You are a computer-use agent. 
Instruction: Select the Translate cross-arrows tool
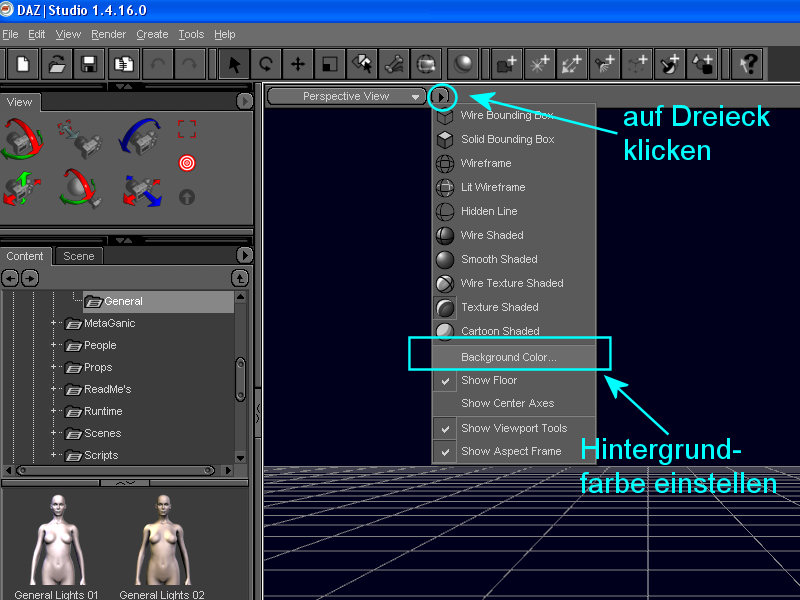pos(298,64)
